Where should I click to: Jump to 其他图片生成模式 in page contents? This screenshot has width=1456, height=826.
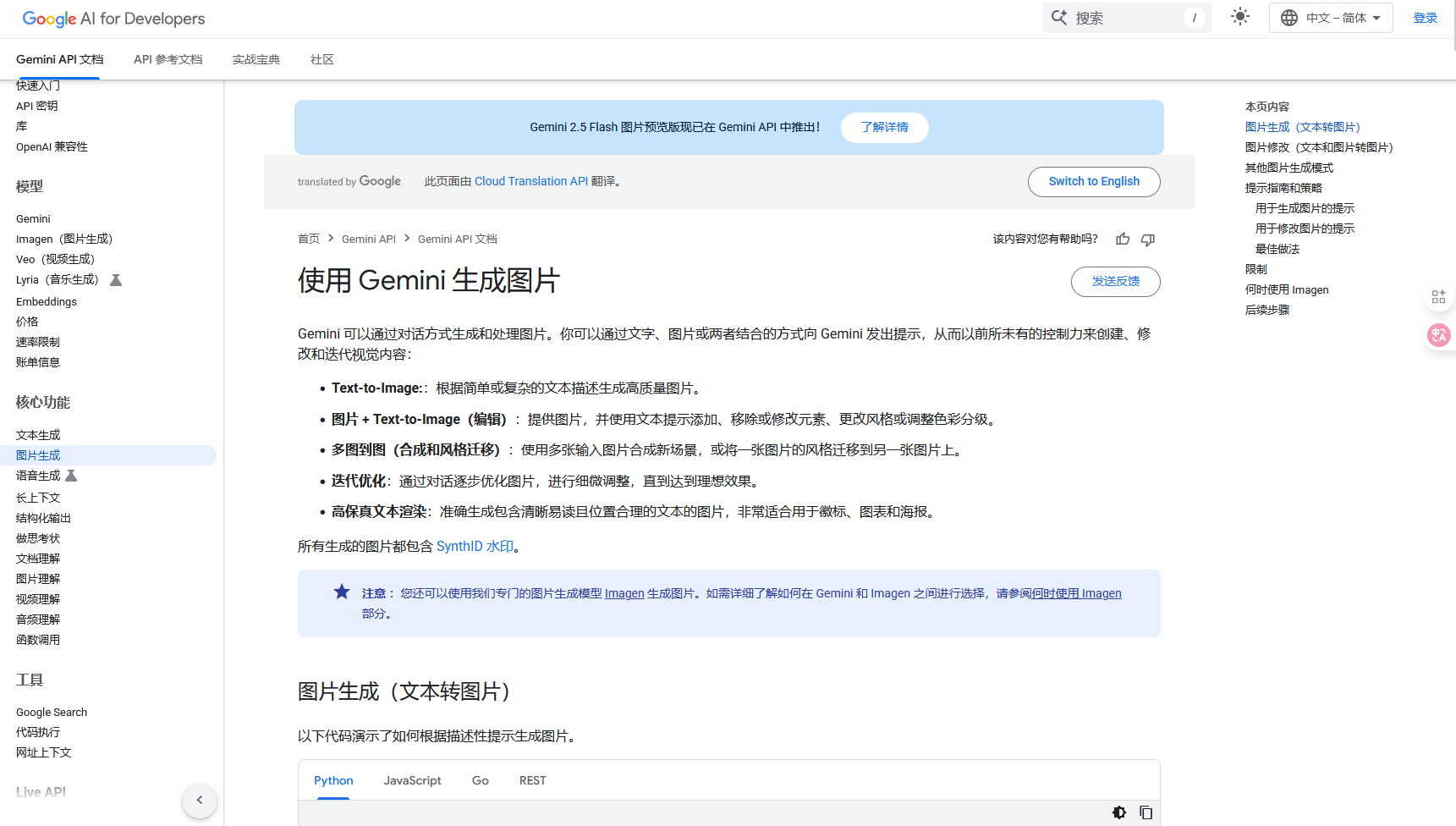(x=1289, y=168)
